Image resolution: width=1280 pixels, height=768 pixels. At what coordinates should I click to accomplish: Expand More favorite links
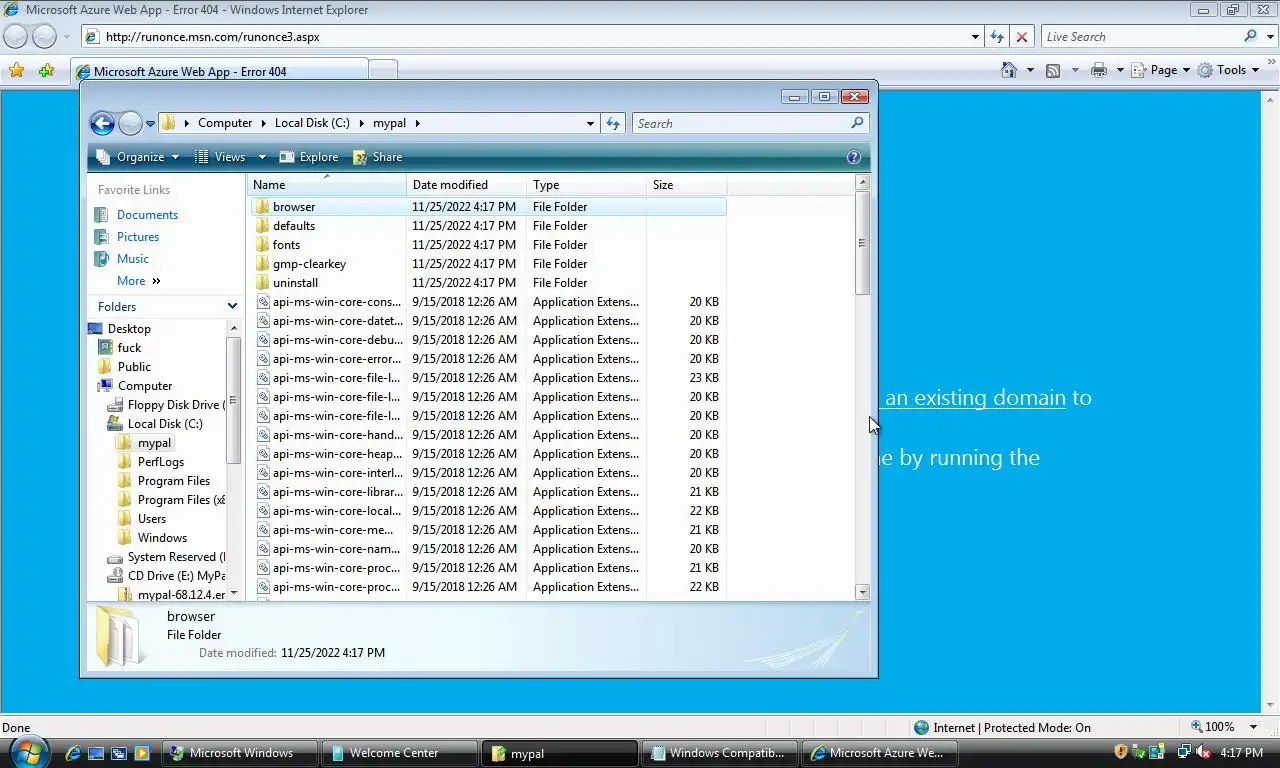(x=138, y=281)
